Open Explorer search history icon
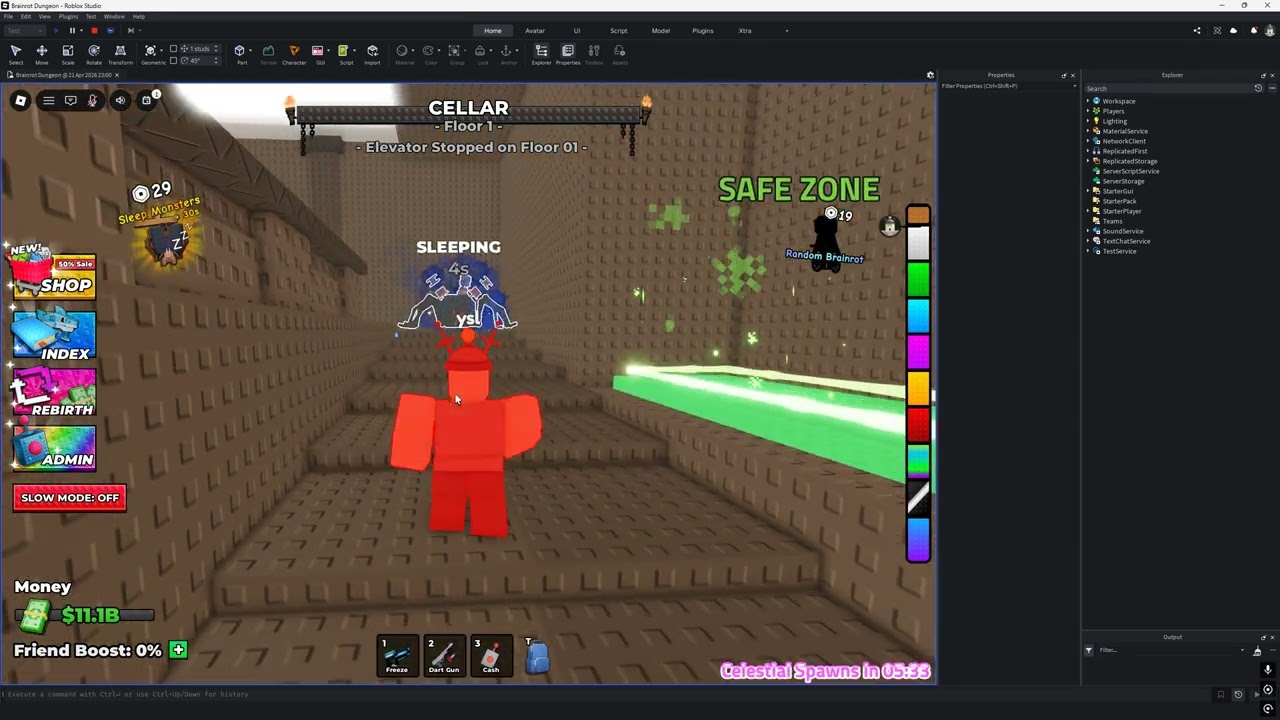Screen dimensions: 1280x720 (x=1258, y=88)
